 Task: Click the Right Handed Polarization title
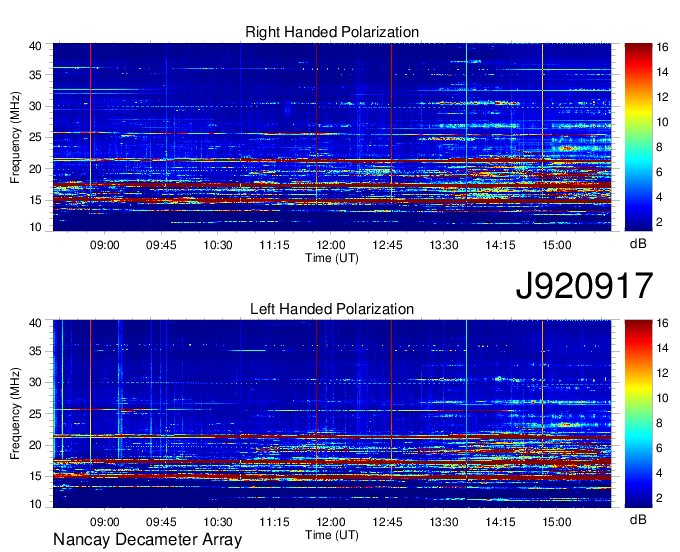click(332, 32)
